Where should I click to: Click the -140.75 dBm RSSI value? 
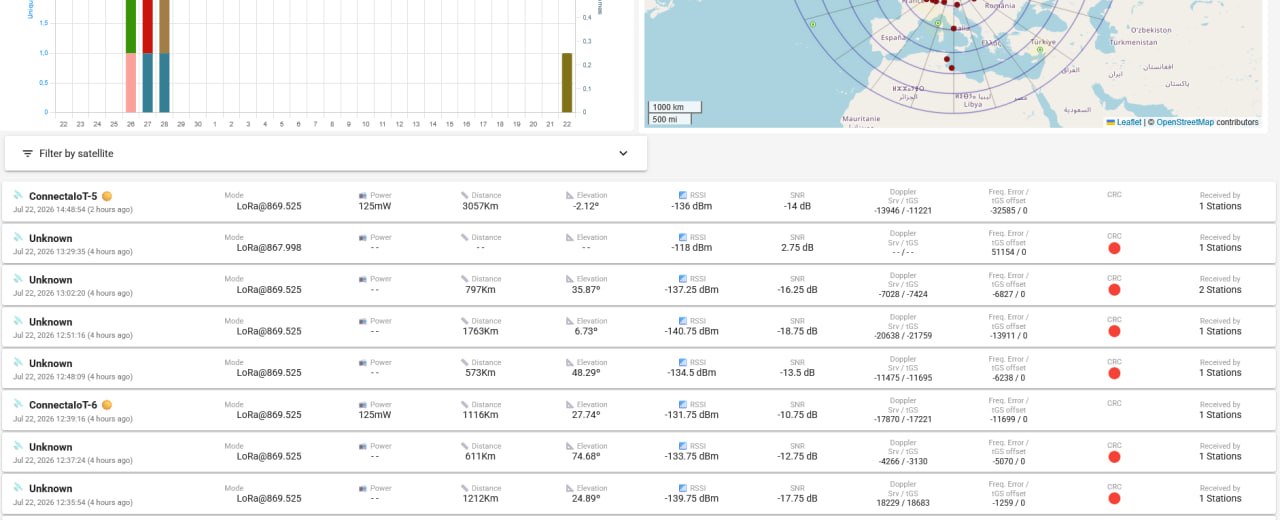coord(692,331)
